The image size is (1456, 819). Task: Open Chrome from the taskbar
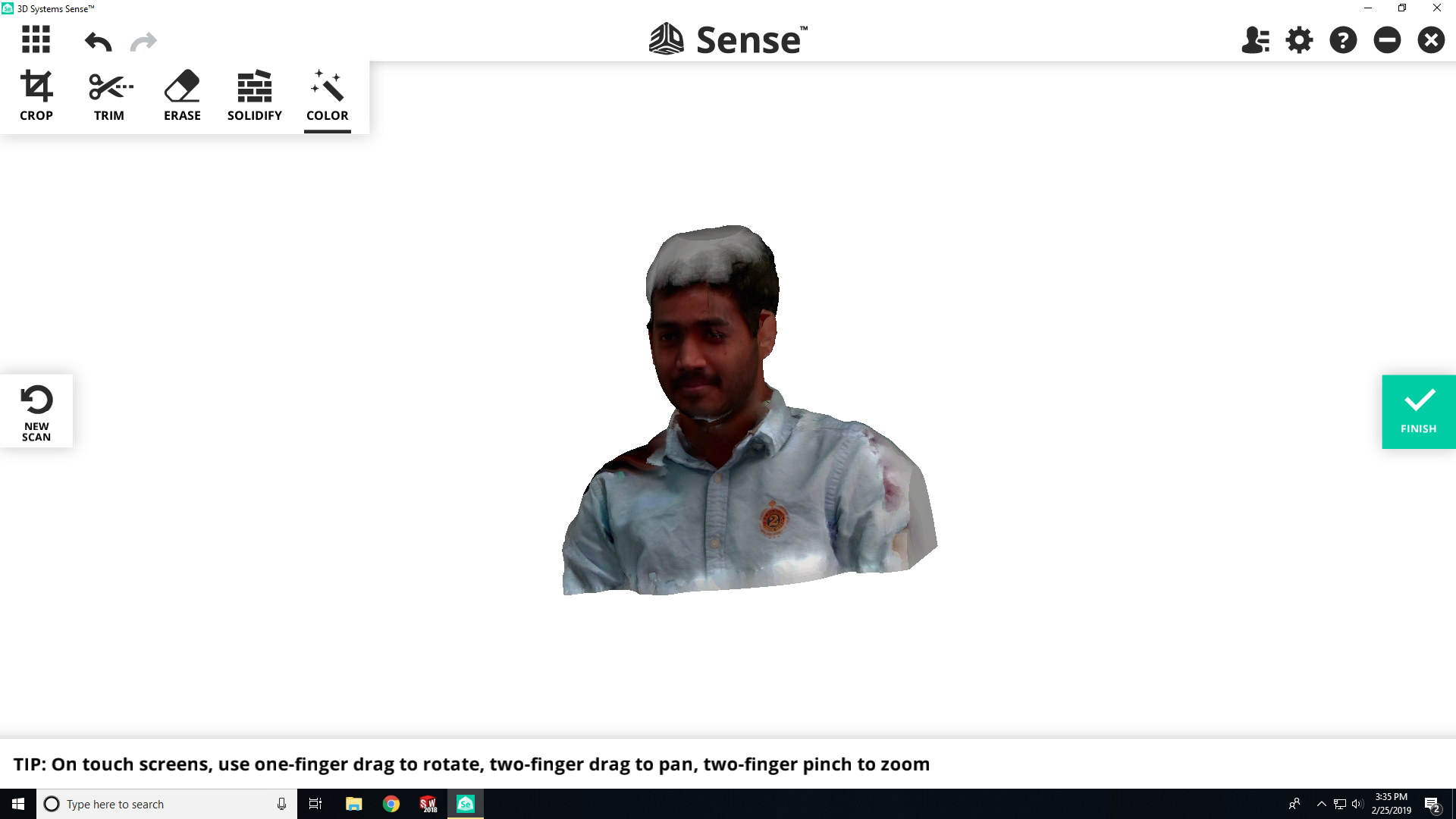pos(391,804)
